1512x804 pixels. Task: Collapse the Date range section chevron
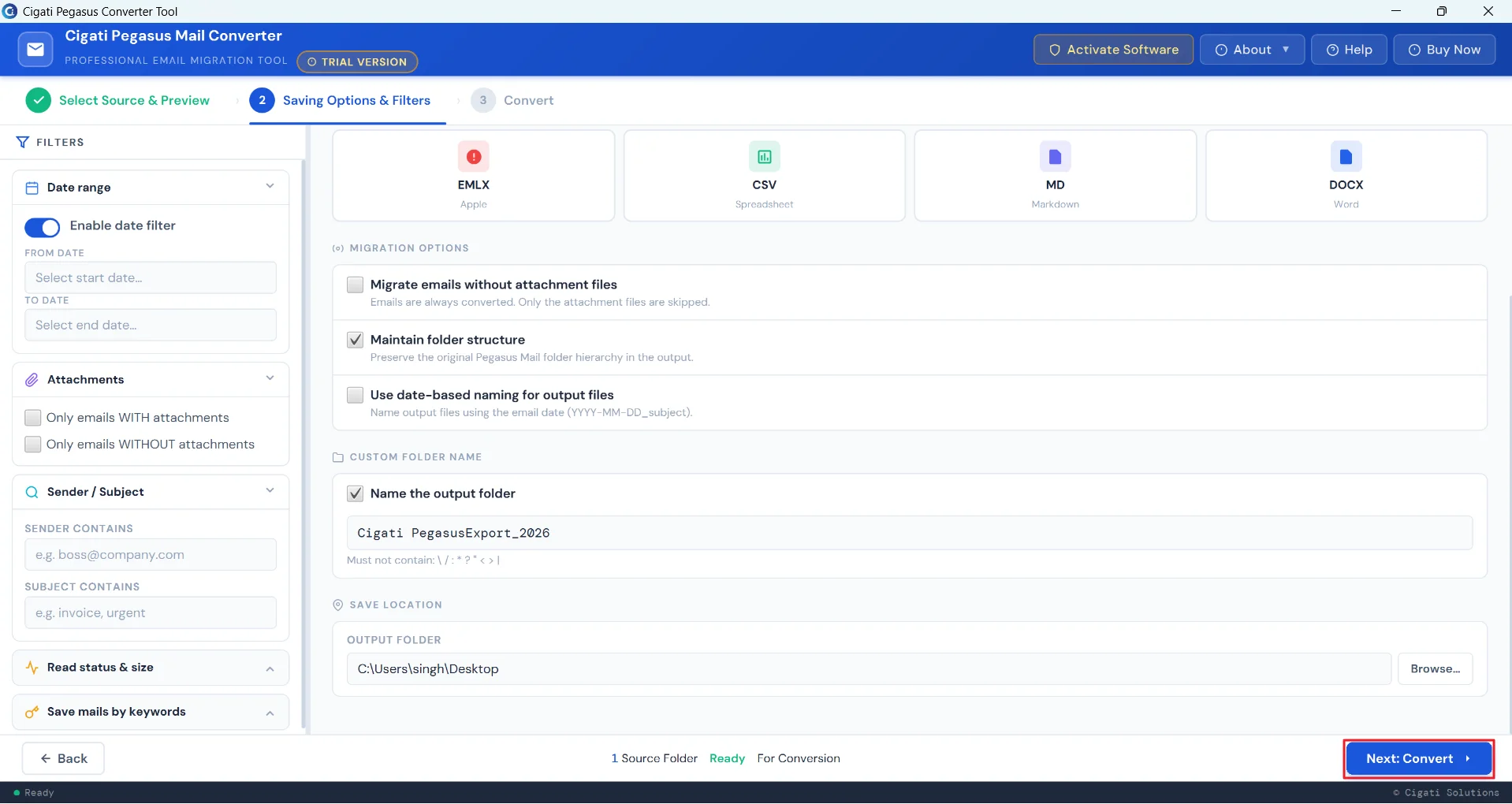click(270, 187)
